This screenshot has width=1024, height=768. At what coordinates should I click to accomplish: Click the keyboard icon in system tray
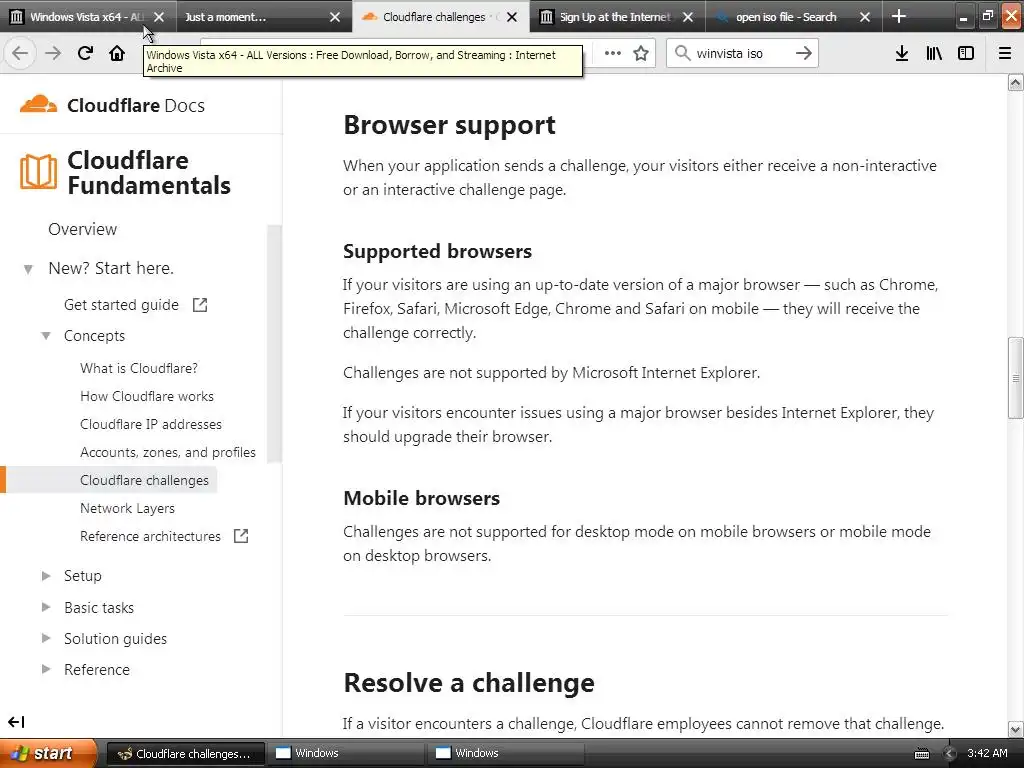(x=921, y=754)
